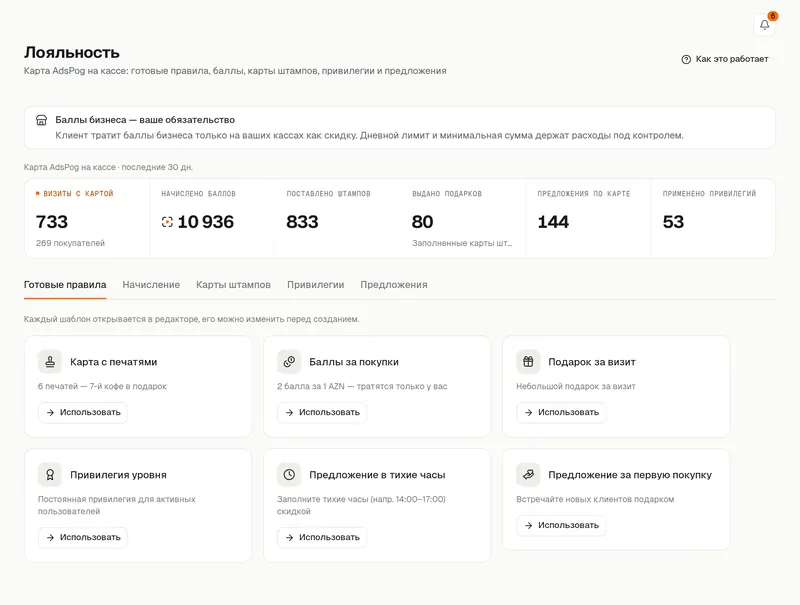Click the 833 stamps value

[302, 222]
